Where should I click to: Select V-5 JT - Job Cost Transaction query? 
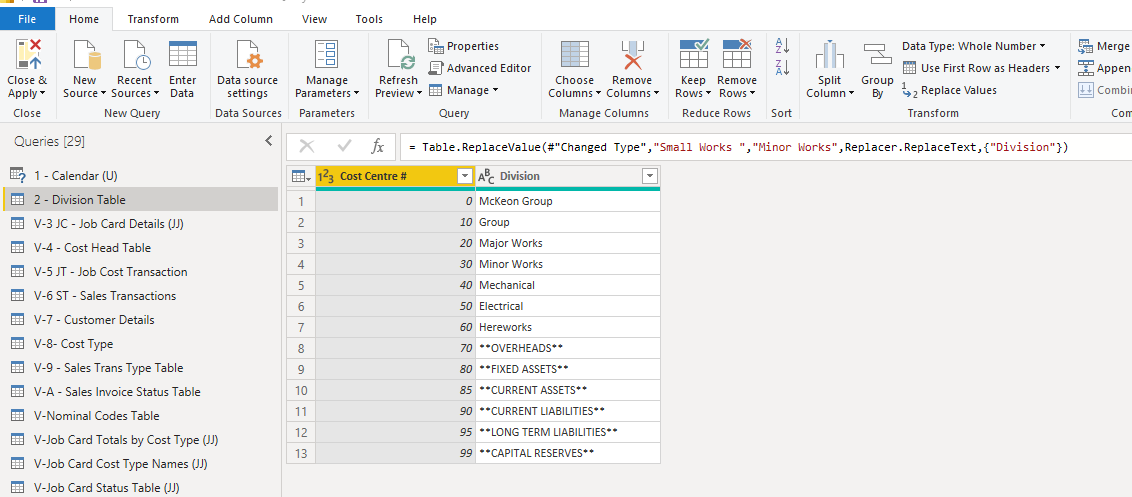click(140, 272)
